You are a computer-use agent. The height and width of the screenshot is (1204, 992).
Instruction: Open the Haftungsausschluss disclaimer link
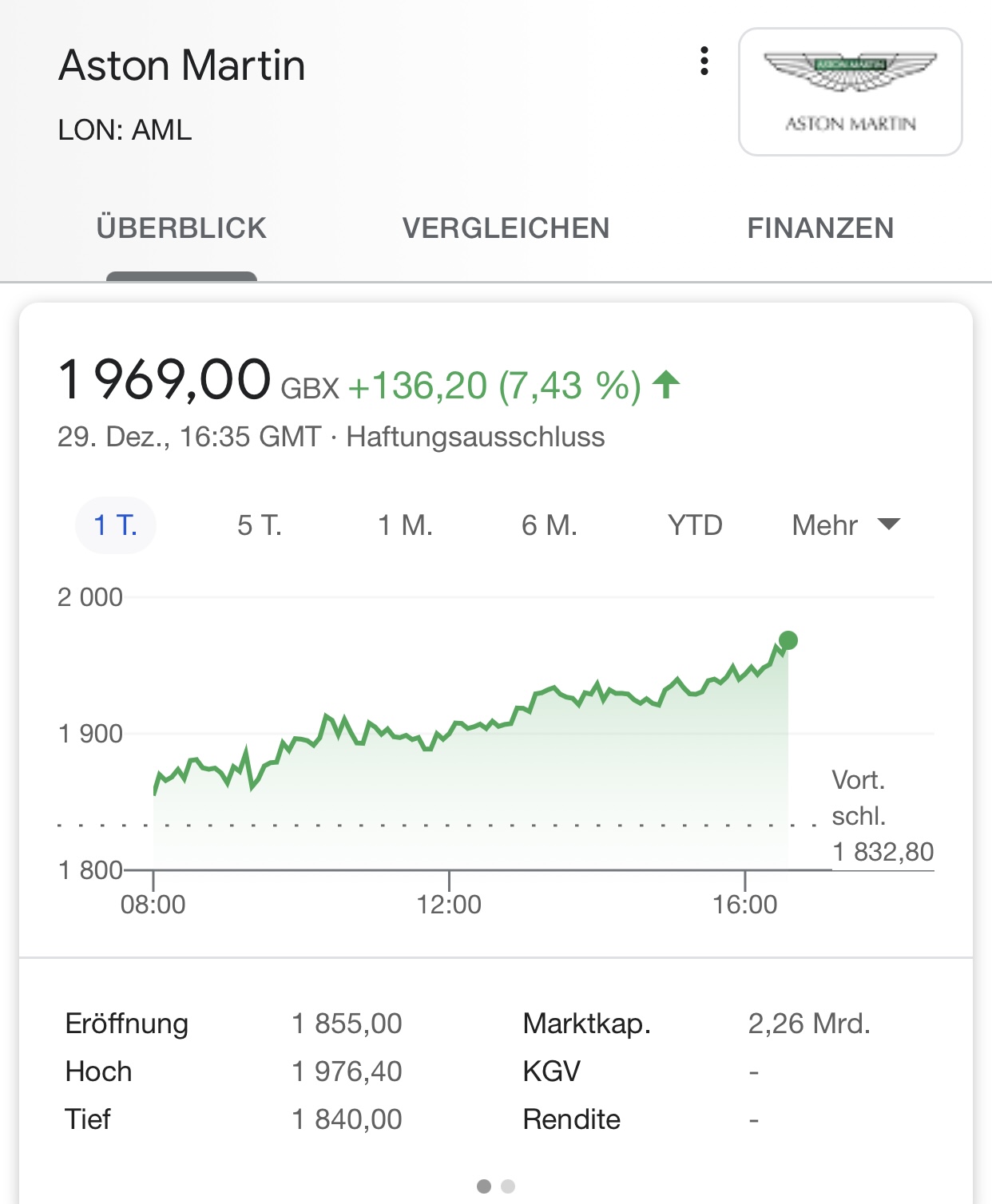click(x=475, y=438)
